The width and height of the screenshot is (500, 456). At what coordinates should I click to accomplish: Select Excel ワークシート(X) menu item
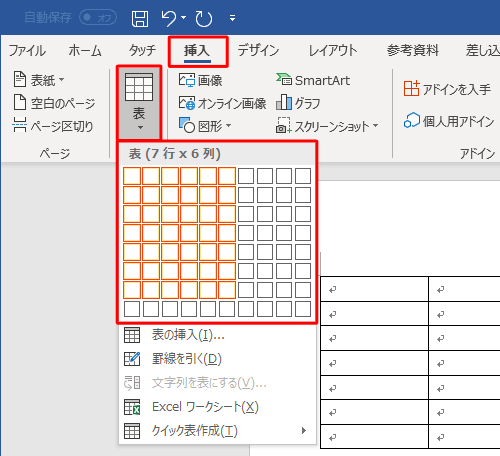coord(217,407)
